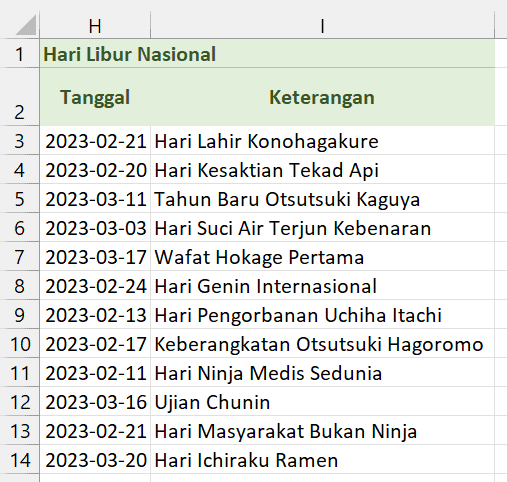Screen dimensions: 507x482
Task: Select cell 'Hari Pengorbanan Uchiha Itachi'
Action: click(322, 314)
